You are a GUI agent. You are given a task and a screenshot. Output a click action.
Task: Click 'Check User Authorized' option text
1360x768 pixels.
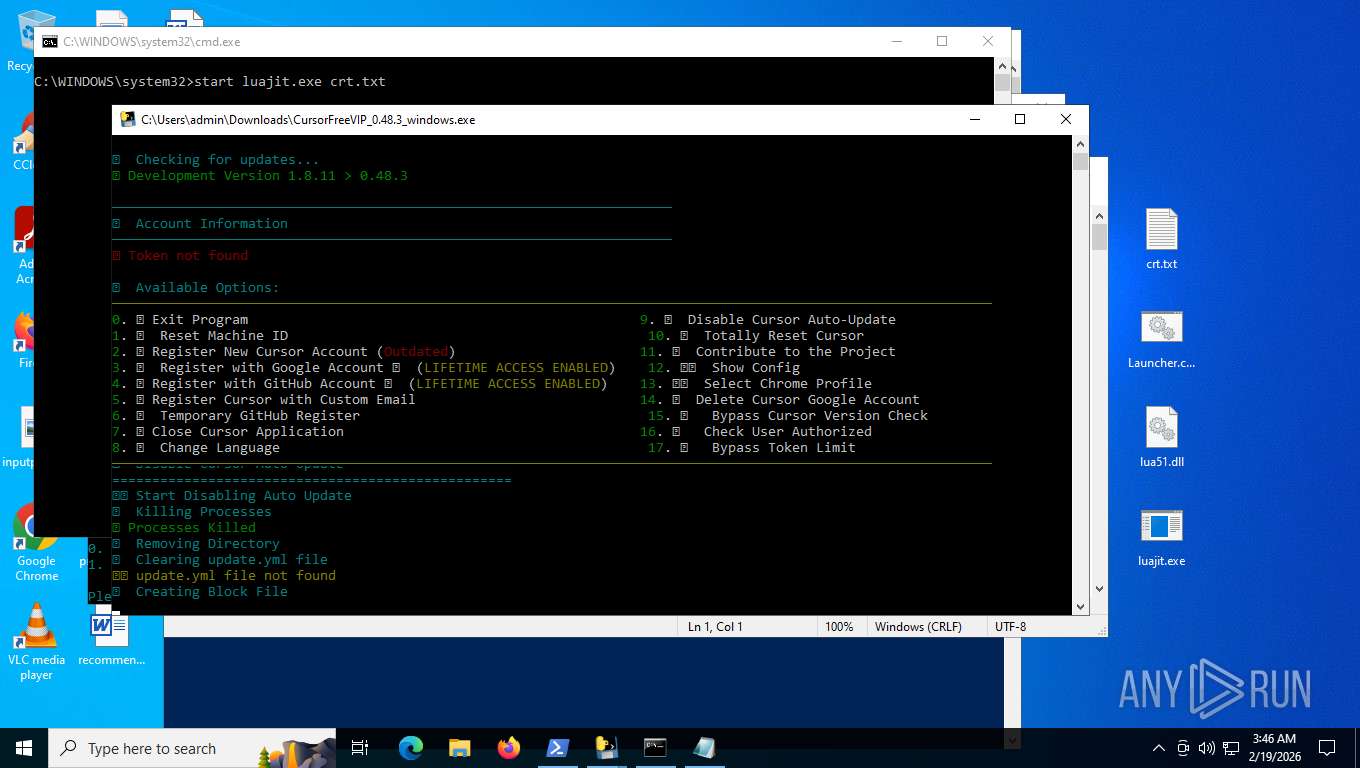pos(787,432)
